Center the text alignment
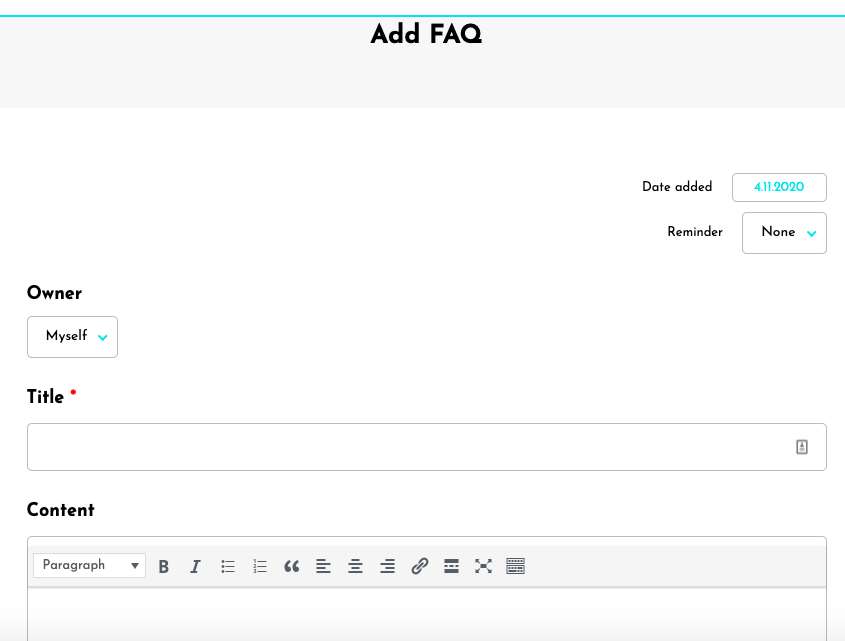This screenshot has height=641, width=845. 355,566
